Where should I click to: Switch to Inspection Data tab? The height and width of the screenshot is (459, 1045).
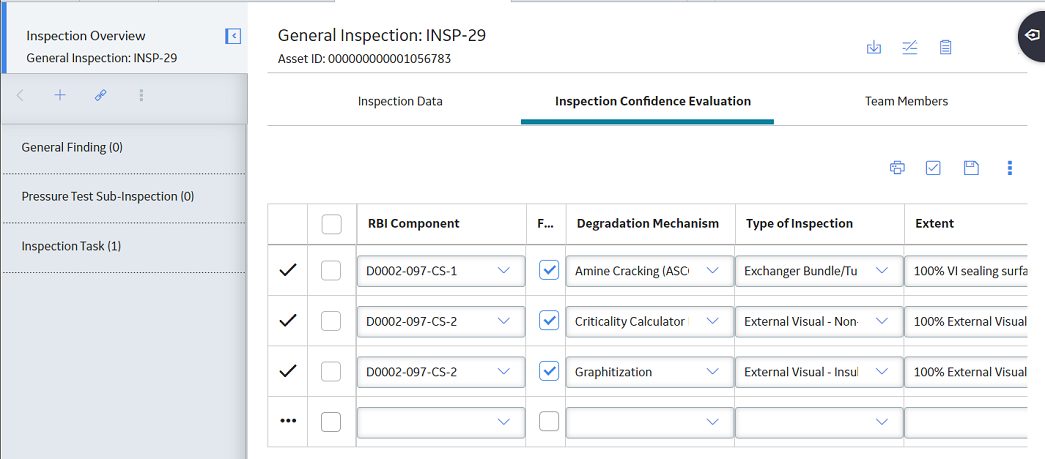400,101
